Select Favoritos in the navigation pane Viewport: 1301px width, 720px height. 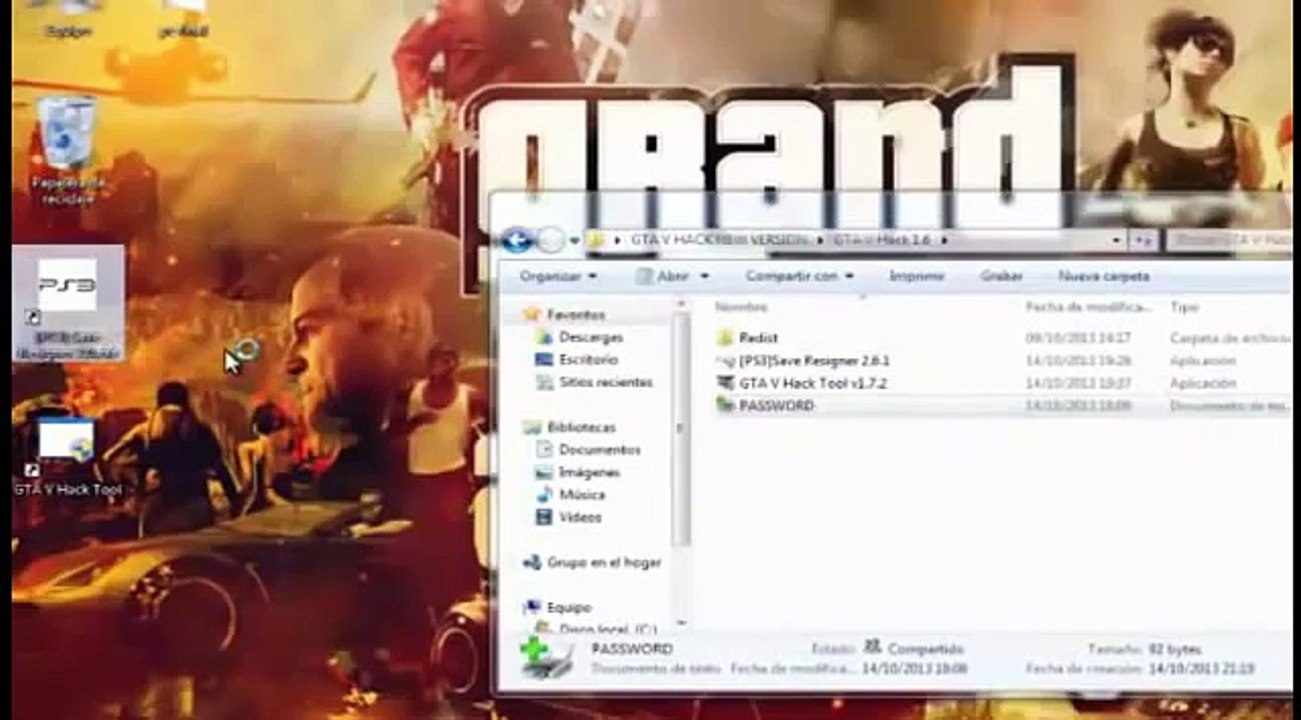pyautogui.click(x=575, y=314)
